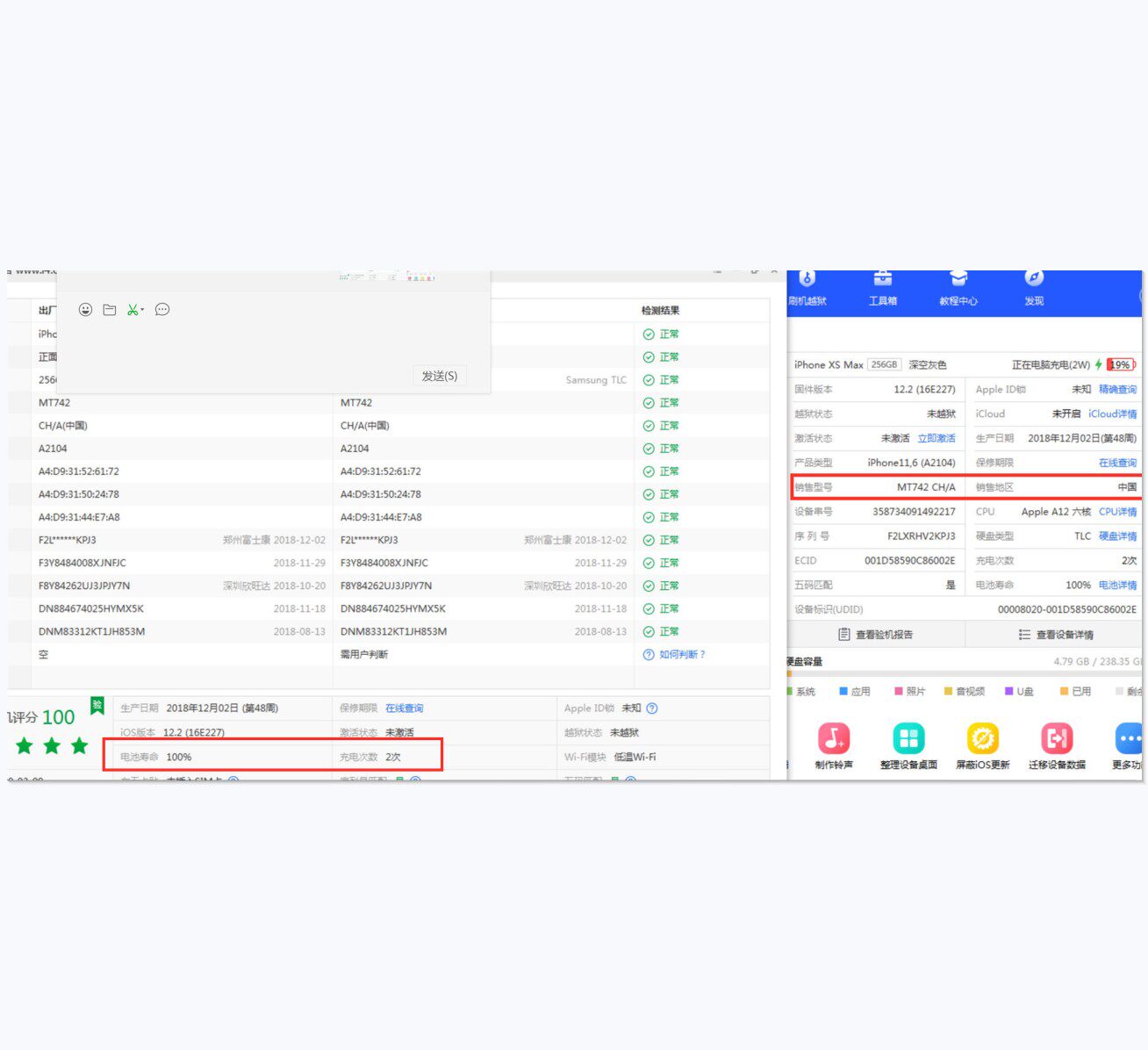Click the 正在电脑充电(2W) charging status
The width and height of the screenshot is (1148, 1050).
click(1051, 364)
